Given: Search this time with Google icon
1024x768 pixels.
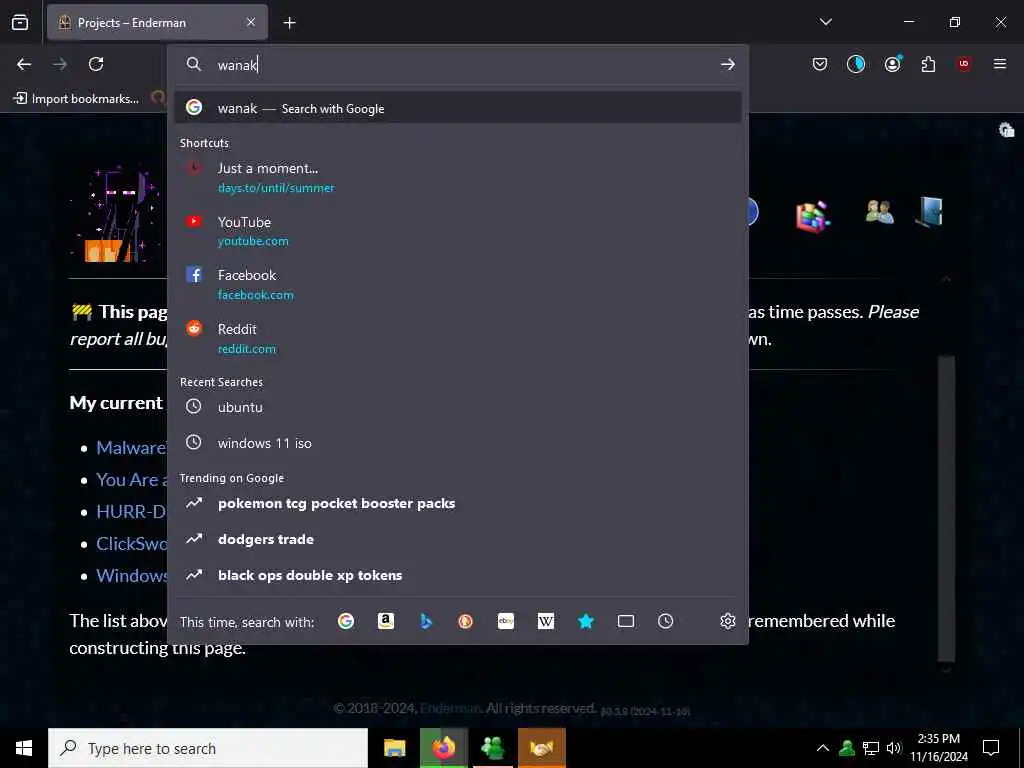Looking at the screenshot, I should click(346, 621).
